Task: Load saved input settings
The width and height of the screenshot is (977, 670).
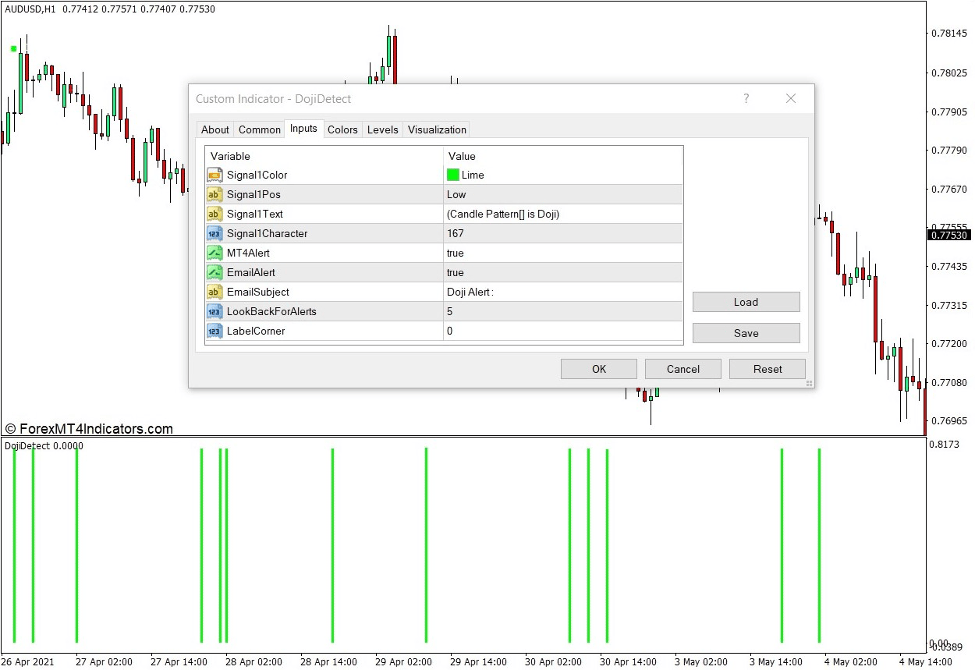Action: coord(745,302)
